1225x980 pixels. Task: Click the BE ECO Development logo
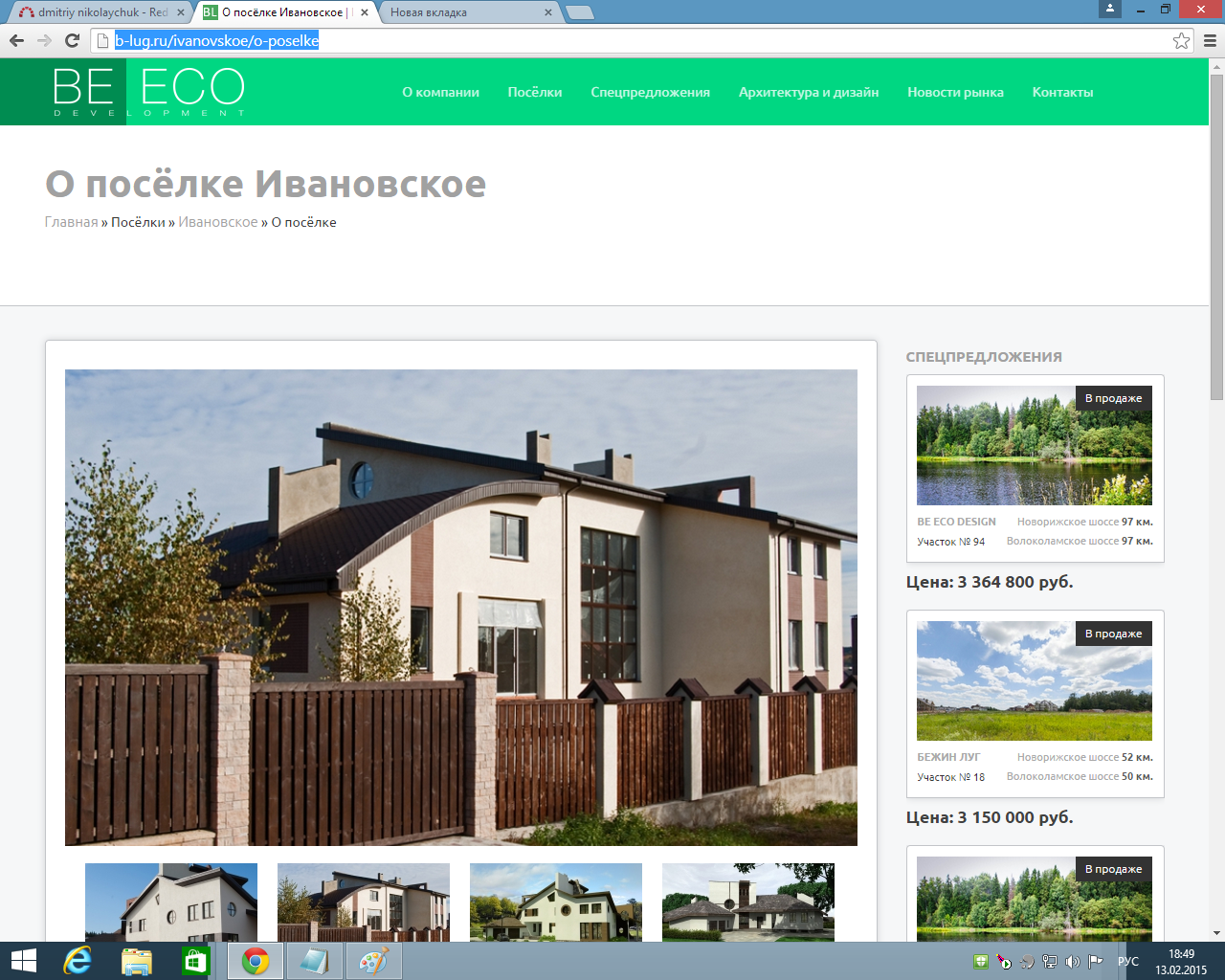pos(148,92)
